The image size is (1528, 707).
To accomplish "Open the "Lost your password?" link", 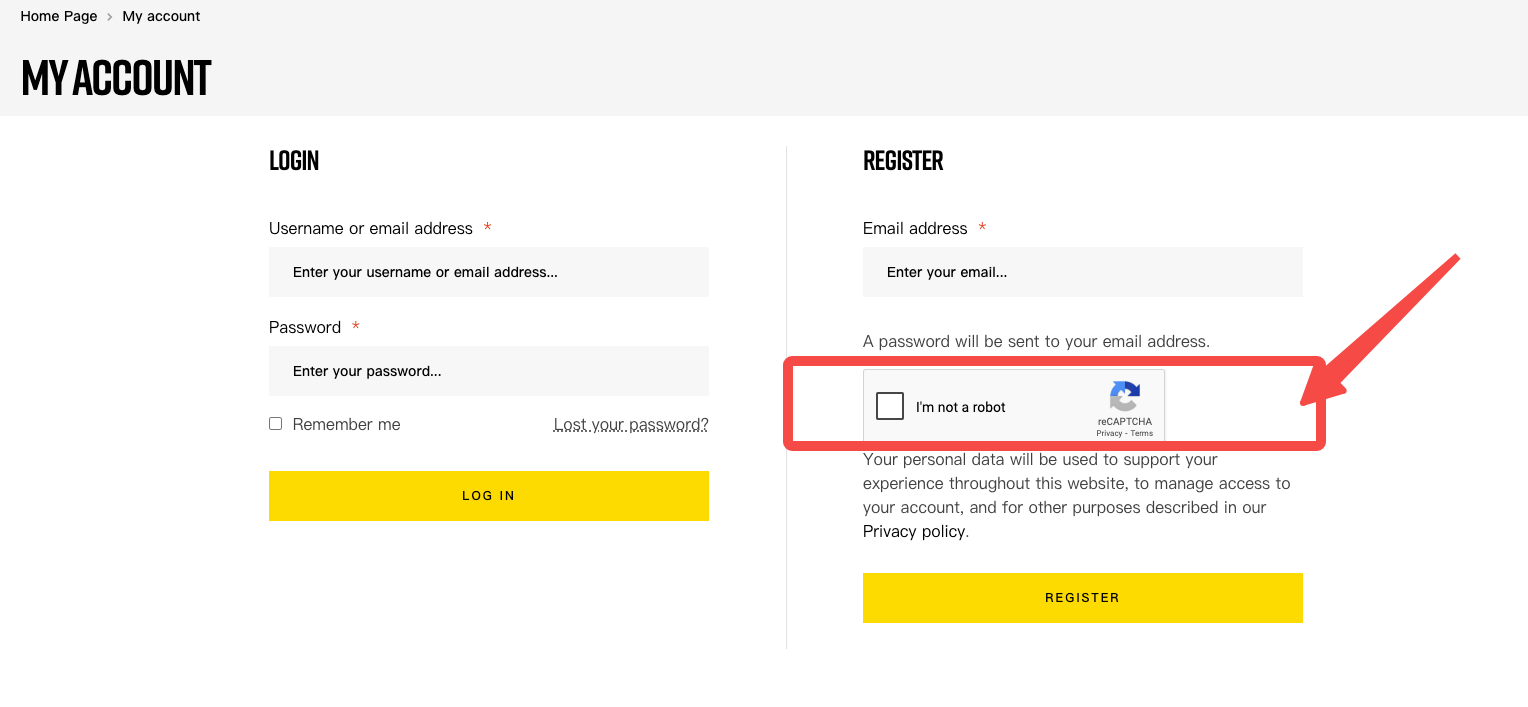I will (631, 425).
